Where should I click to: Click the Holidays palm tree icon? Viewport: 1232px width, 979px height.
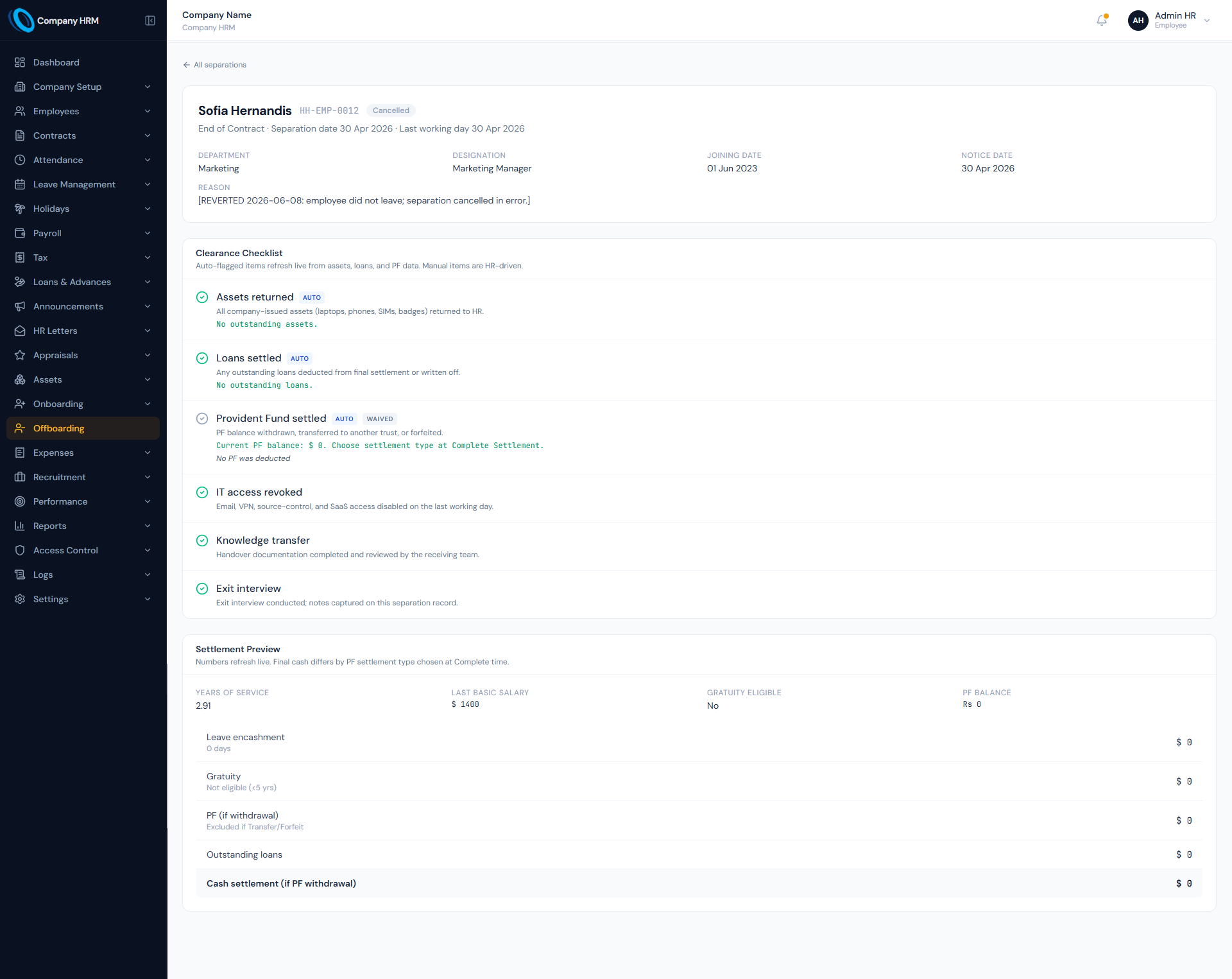[x=20, y=209]
